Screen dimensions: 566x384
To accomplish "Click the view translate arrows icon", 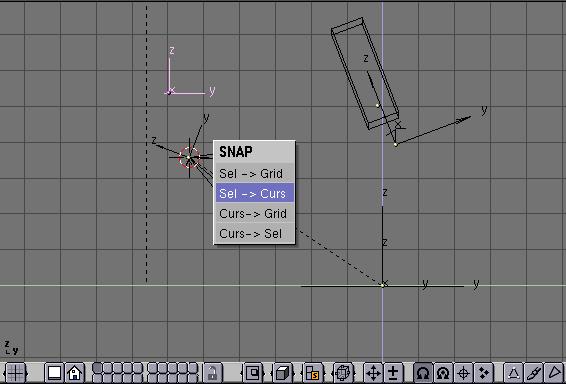I will (x=373, y=373).
